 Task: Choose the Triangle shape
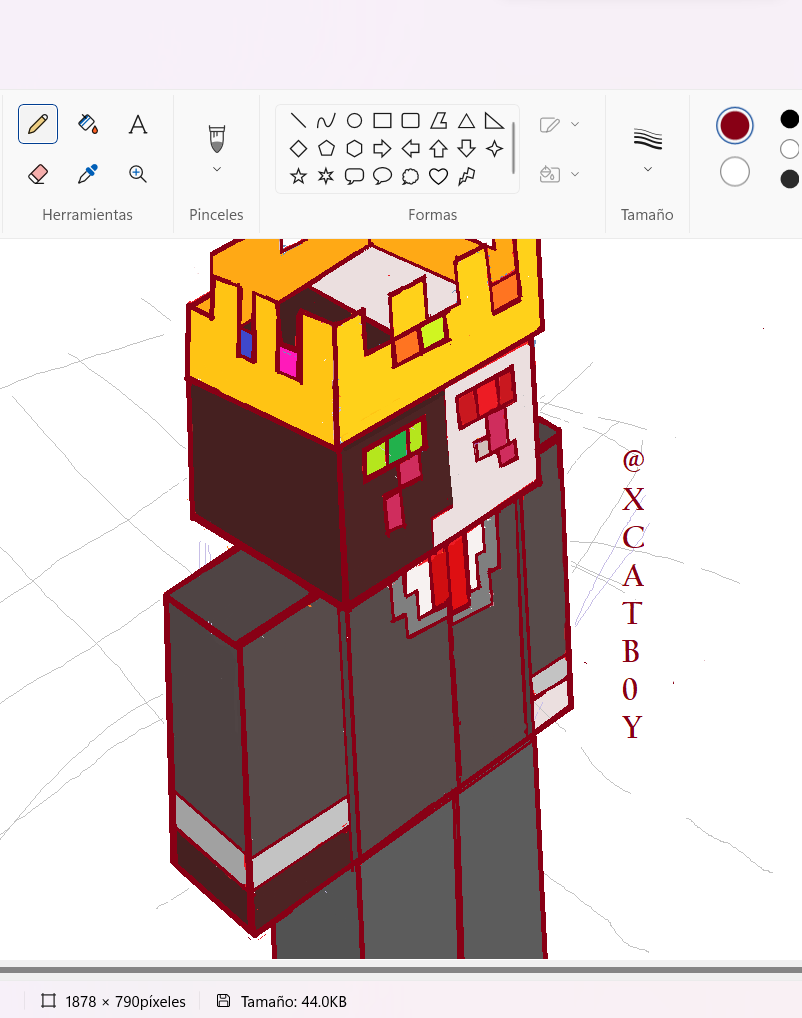(x=466, y=121)
